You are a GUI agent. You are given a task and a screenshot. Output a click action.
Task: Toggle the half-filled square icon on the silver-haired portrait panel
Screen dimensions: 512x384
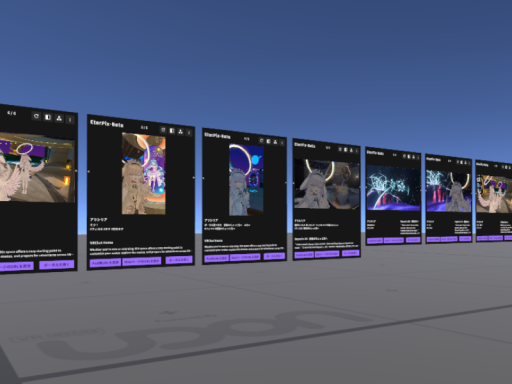[x=269, y=141]
